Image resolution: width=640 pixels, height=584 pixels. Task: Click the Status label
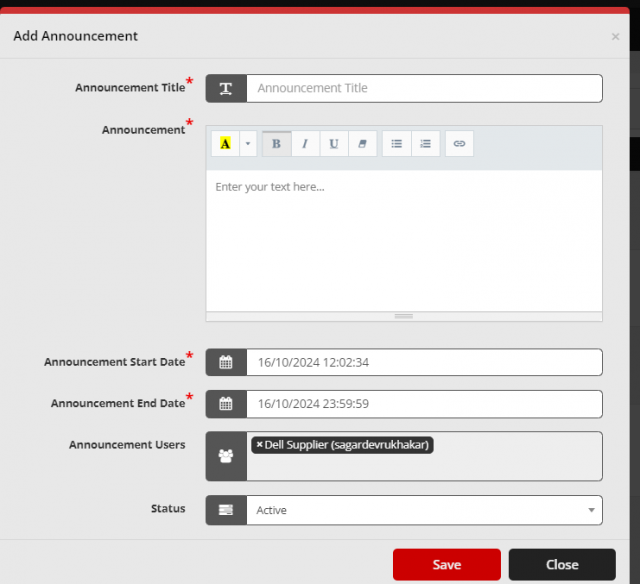pos(168,509)
